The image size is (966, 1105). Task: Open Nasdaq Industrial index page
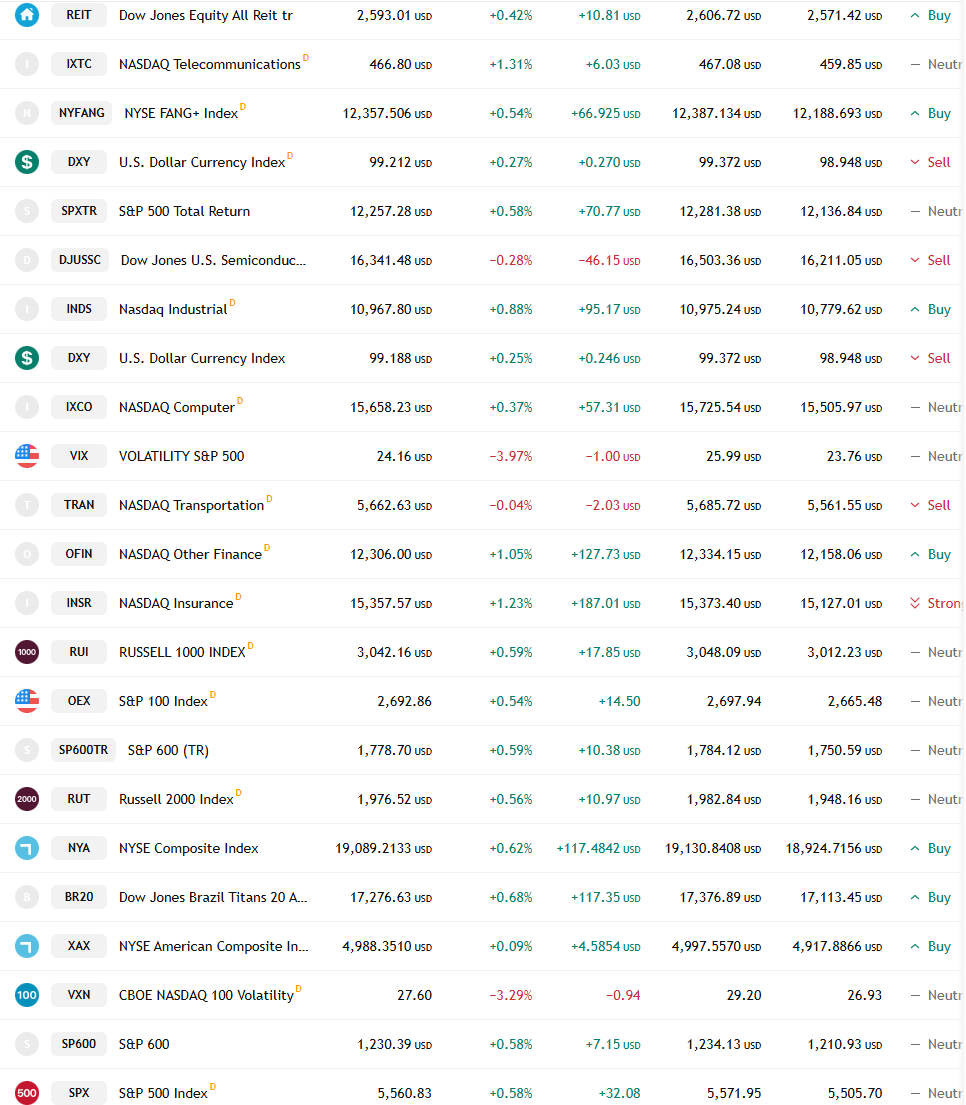coord(173,309)
